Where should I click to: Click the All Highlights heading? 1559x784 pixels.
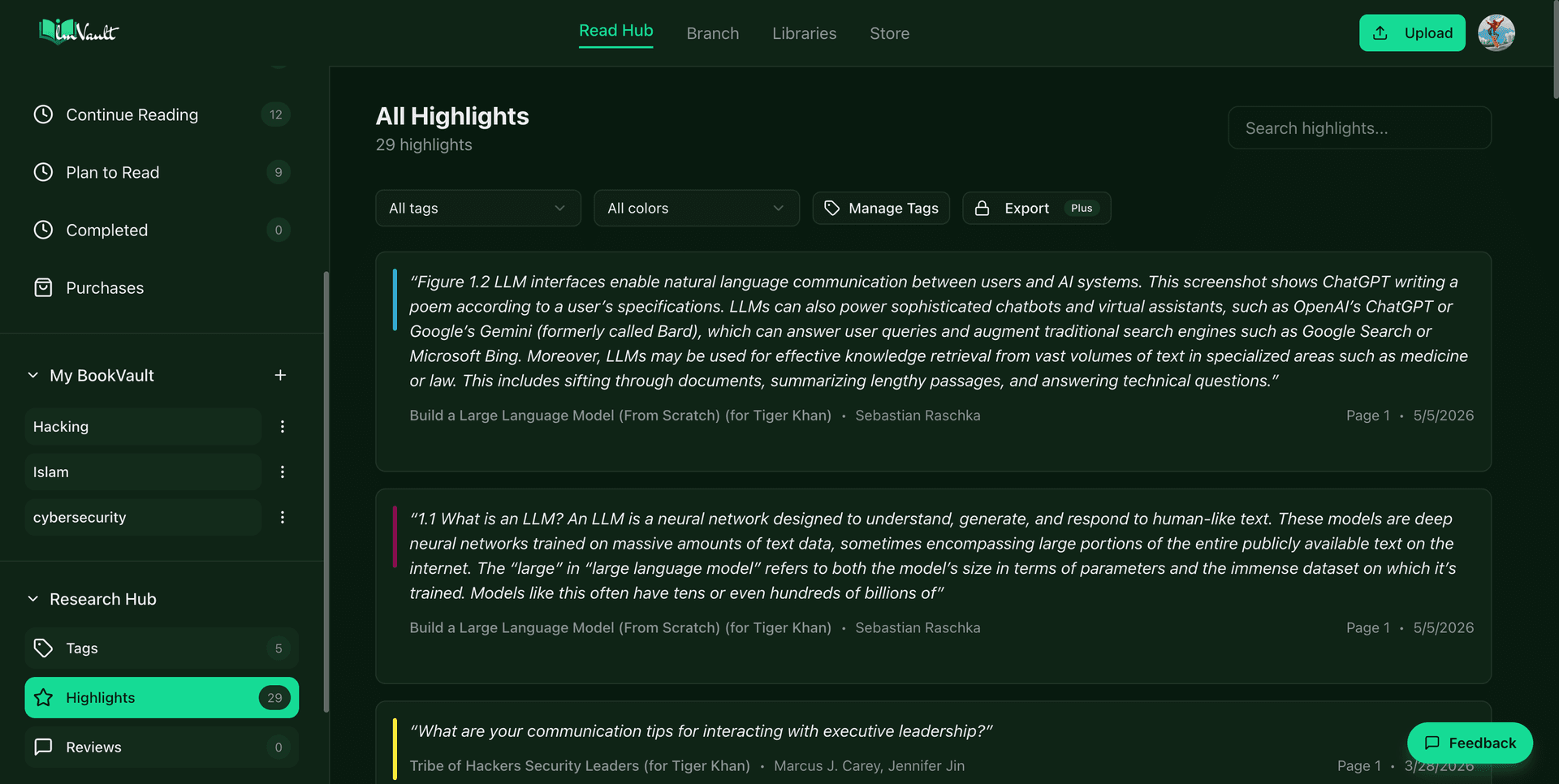click(x=452, y=116)
